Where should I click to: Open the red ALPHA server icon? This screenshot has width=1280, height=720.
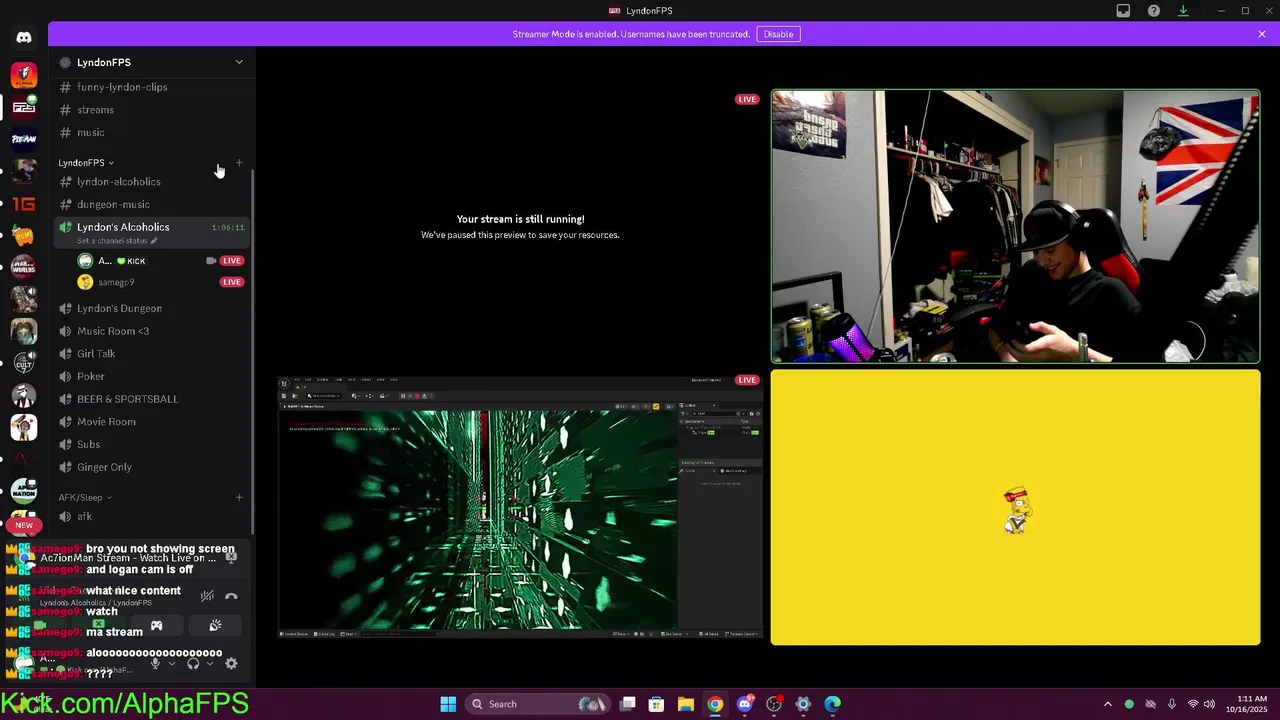(24, 75)
